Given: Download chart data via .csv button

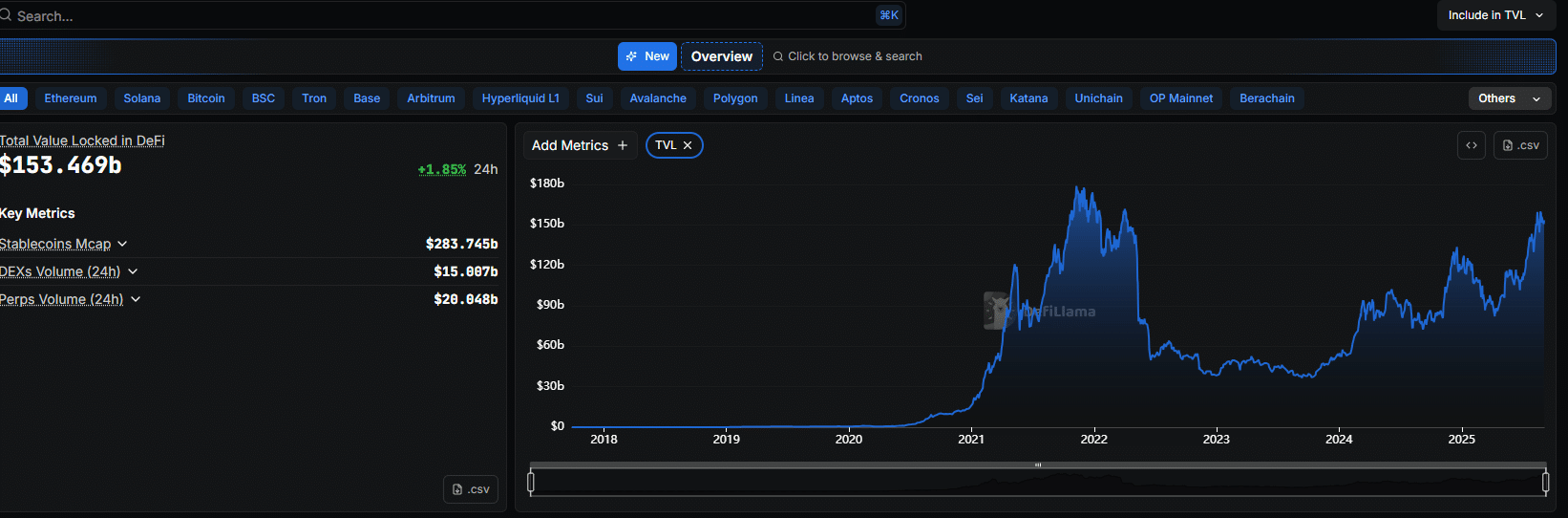Looking at the screenshot, I should (1521, 145).
